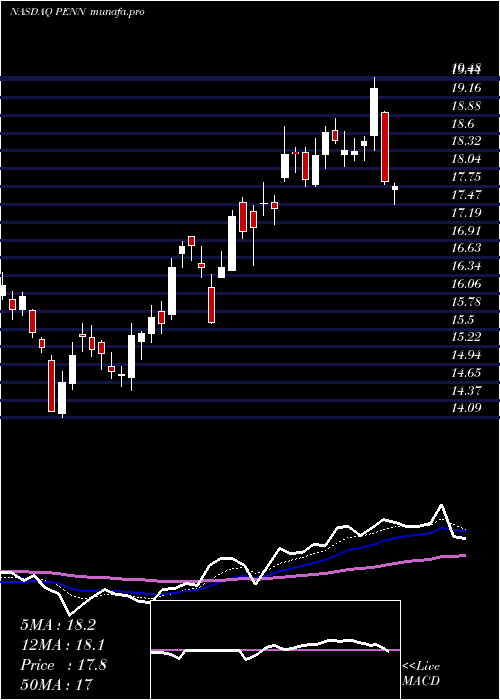Click the 16.06 price level label
Screen dimensions: 500x700
tap(466, 284)
